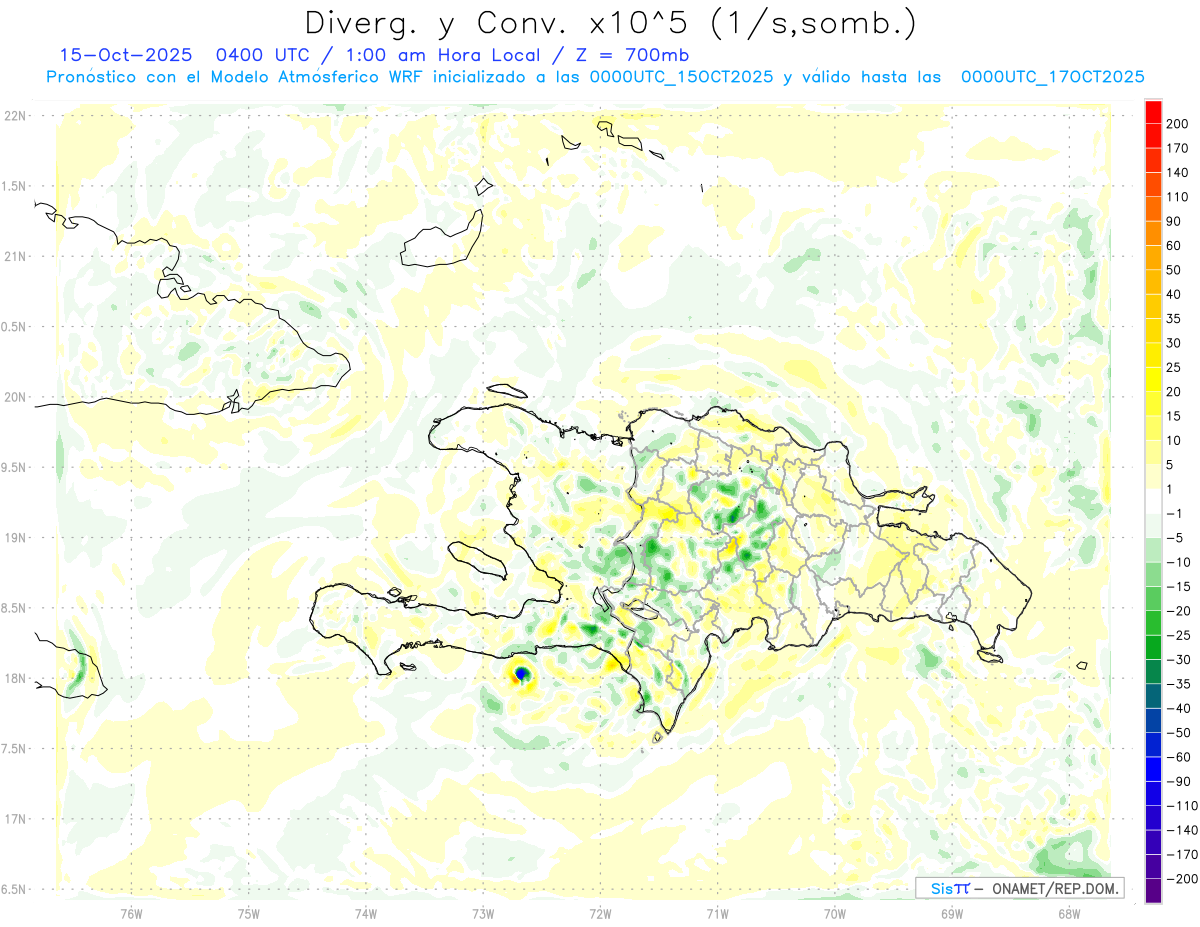
Task: Click the dark blue convergence spot south of Haiti
Action: pyautogui.click(x=521, y=674)
